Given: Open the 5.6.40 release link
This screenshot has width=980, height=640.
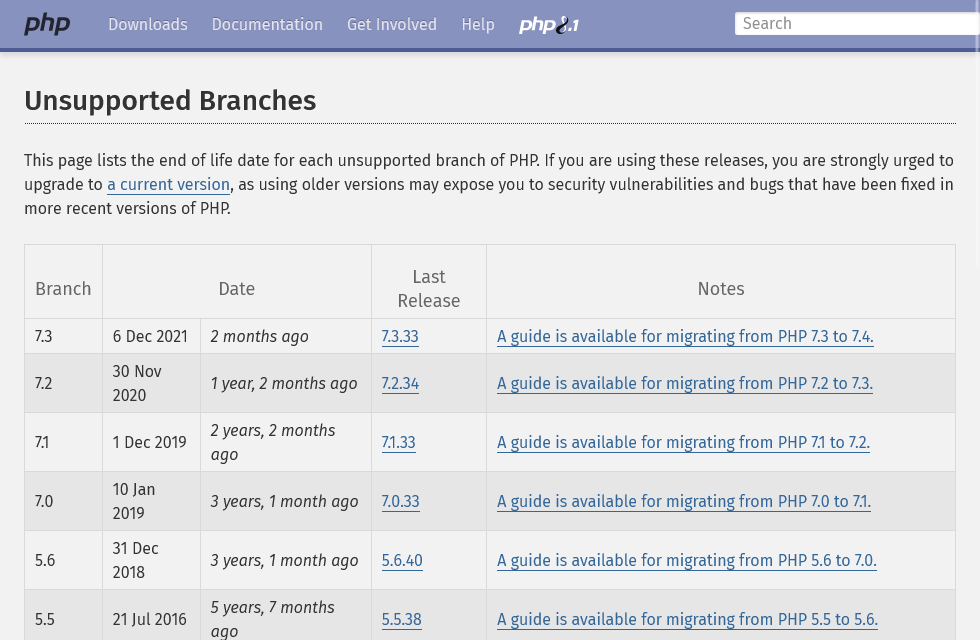Looking at the screenshot, I should pos(402,560).
